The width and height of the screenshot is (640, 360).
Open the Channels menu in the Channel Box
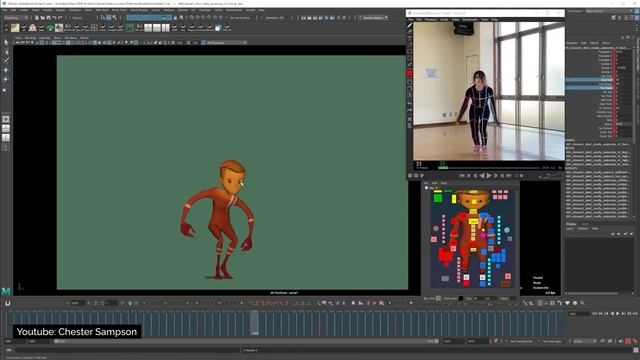[x=572, y=43]
